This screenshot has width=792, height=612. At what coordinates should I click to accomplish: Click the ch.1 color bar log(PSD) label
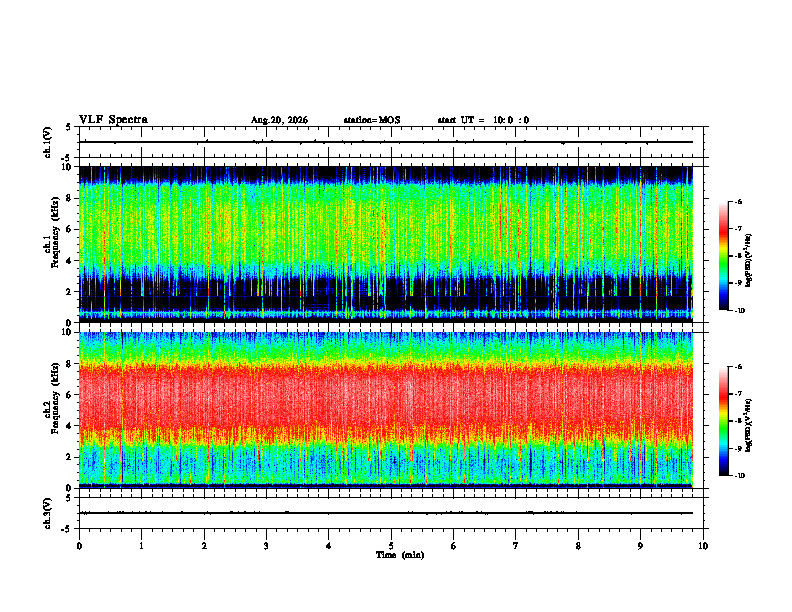tap(749, 261)
